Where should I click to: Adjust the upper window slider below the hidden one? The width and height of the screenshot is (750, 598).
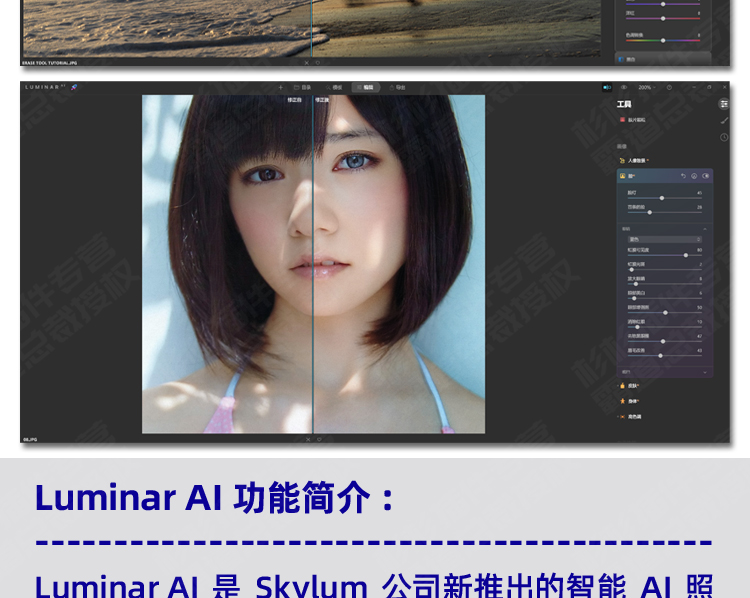663,18
